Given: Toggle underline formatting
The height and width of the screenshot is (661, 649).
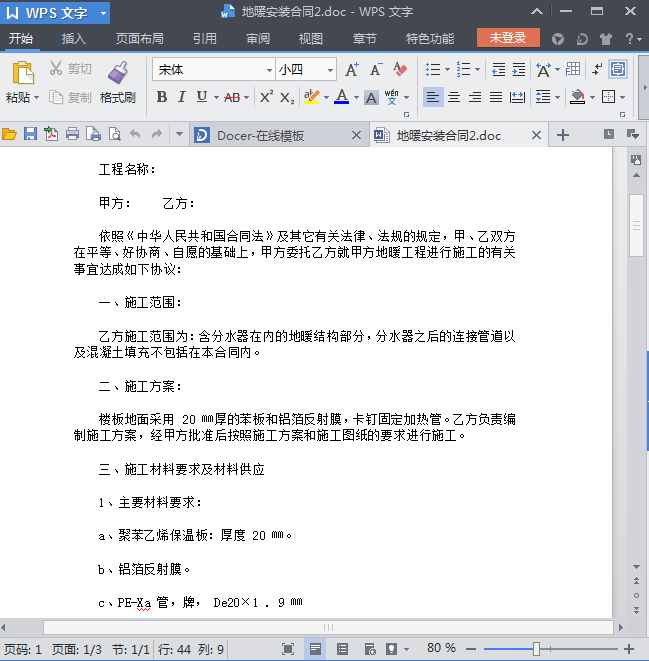Looking at the screenshot, I should click(x=202, y=97).
